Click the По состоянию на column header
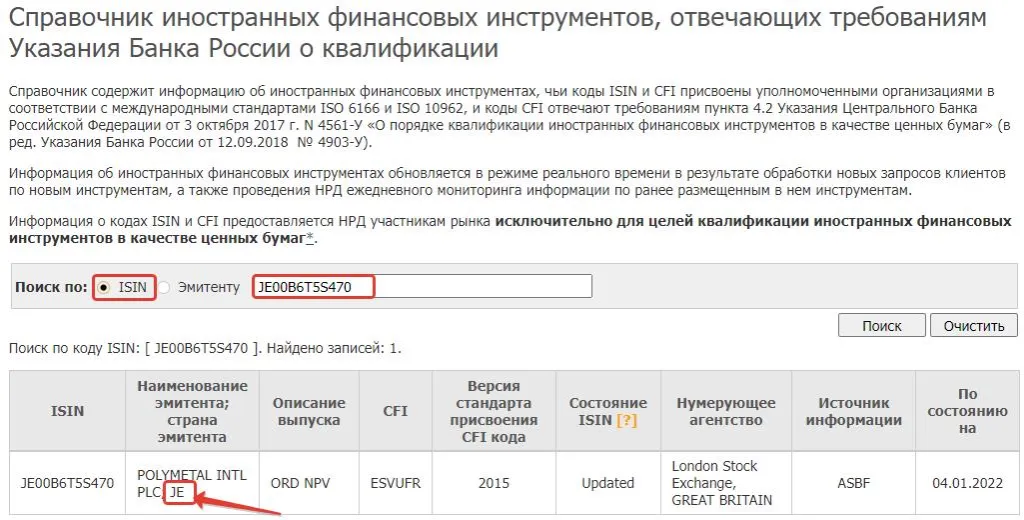1024x520 pixels. tap(967, 411)
